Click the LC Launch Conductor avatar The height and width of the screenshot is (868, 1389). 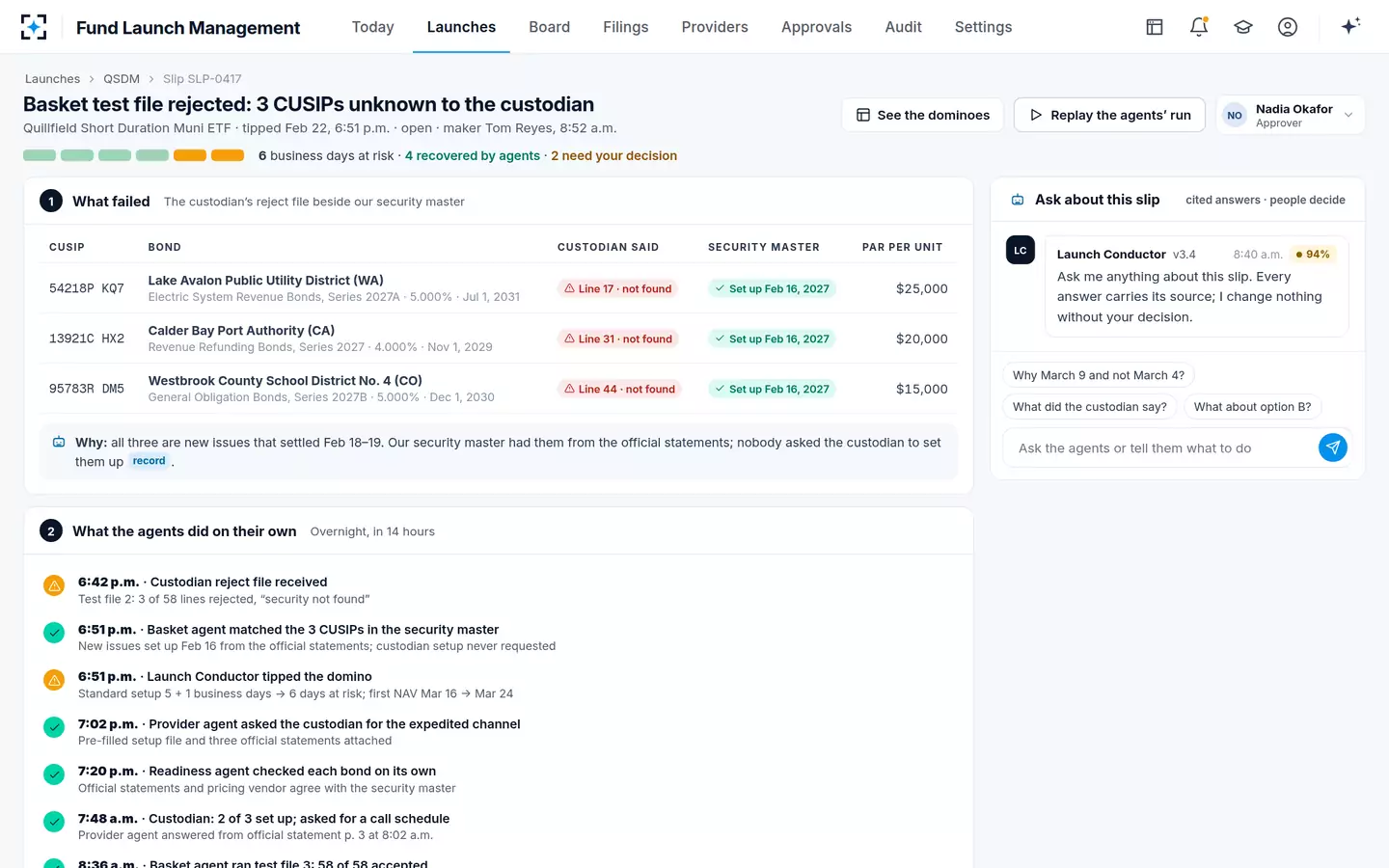coord(1021,250)
